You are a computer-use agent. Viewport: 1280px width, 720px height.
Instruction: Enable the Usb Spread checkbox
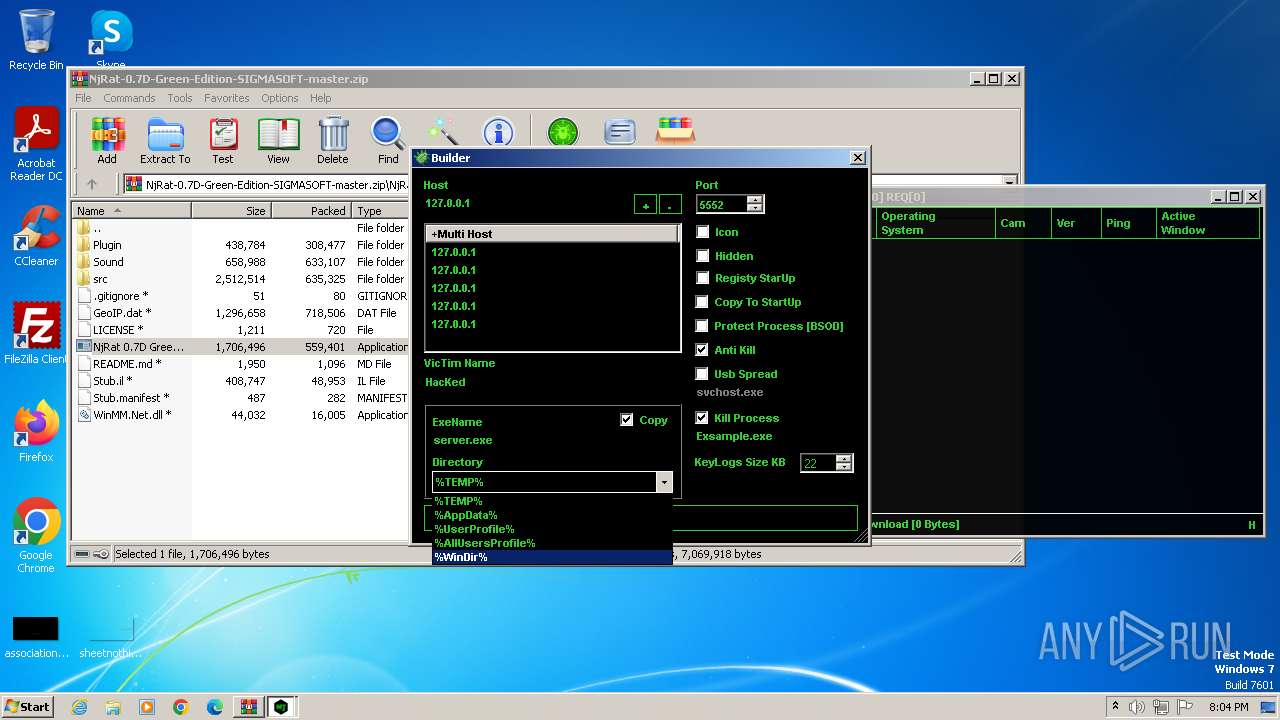tap(703, 374)
